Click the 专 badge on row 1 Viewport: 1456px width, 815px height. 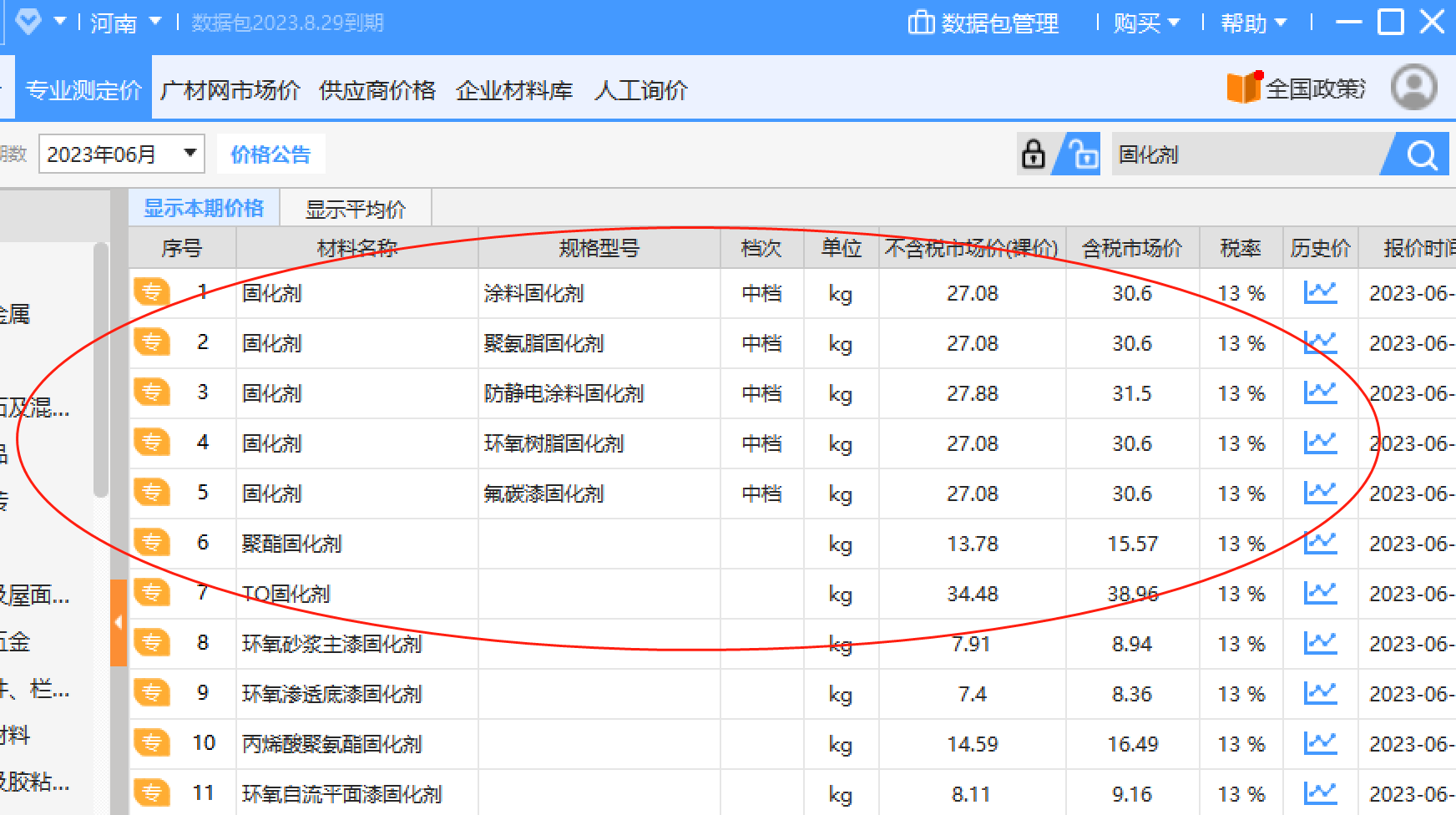pos(152,292)
